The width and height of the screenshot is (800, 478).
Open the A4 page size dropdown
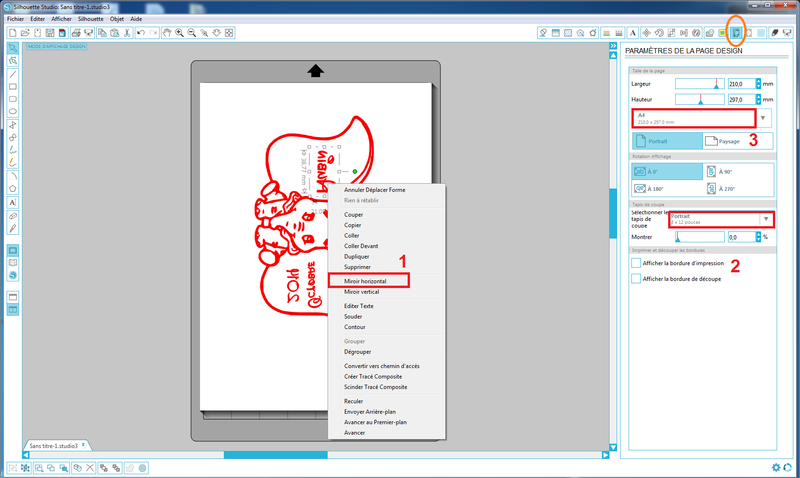click(763, 118)
